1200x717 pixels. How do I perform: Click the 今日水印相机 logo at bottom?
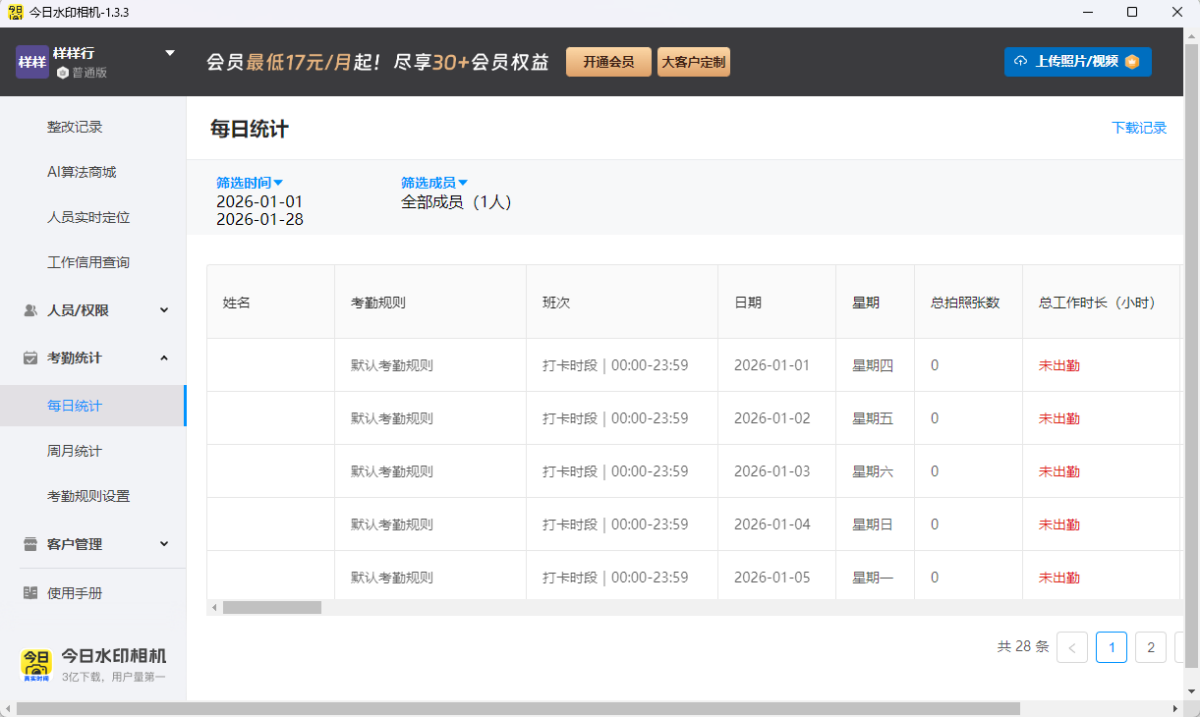click(x=36, y=664)
